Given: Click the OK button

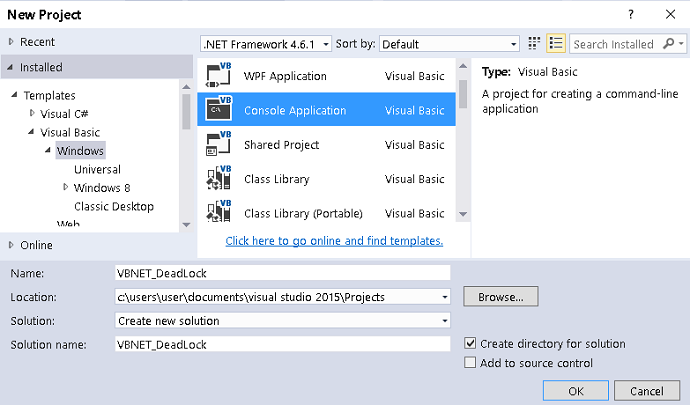Looking at the screenshot, I should click(x=576, y=391).
